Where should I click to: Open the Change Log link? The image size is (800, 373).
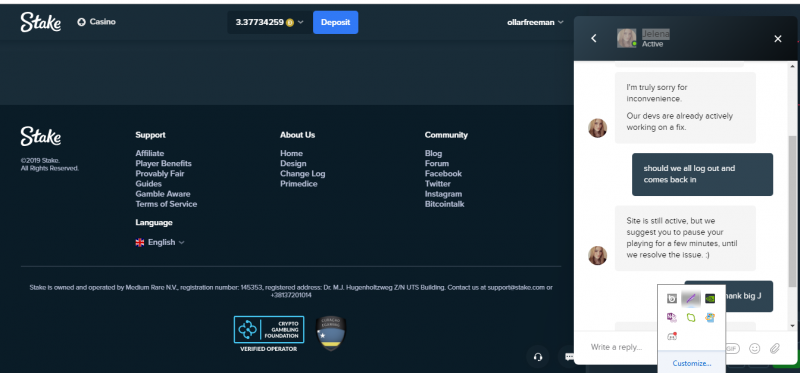(x=303, y=173)
